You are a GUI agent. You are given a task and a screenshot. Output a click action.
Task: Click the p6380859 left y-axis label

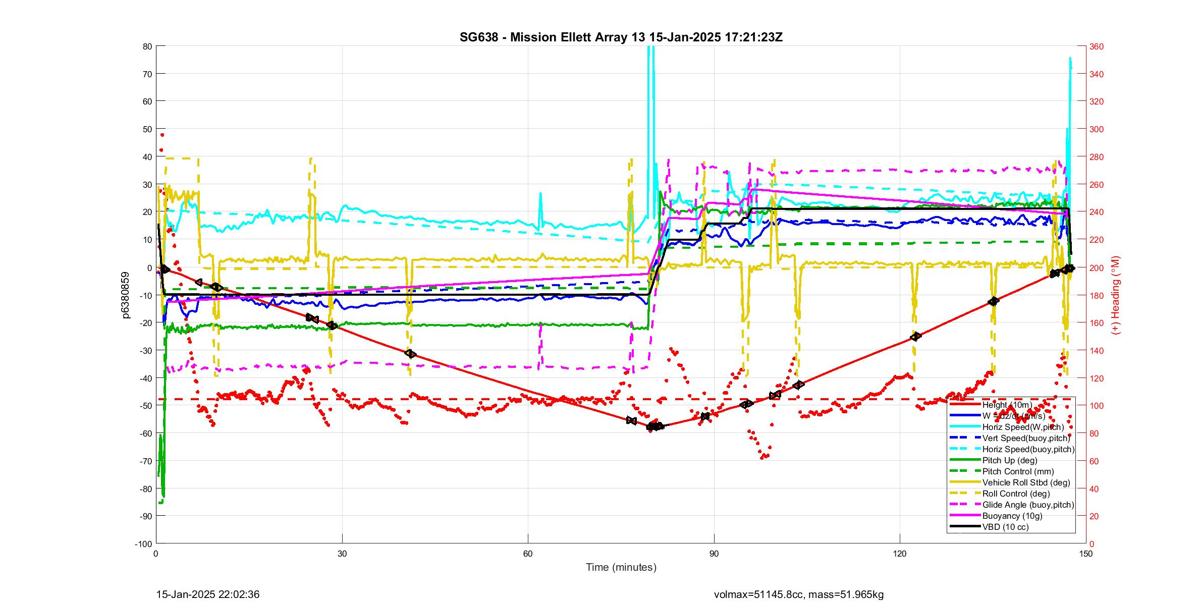pos(127,295)
